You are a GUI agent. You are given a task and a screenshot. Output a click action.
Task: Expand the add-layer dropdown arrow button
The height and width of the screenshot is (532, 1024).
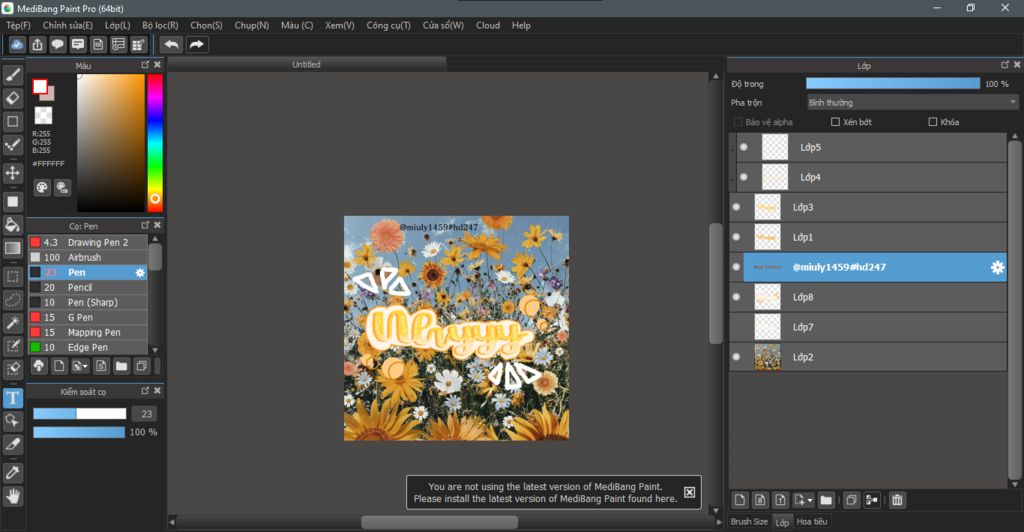pos(803,500)
